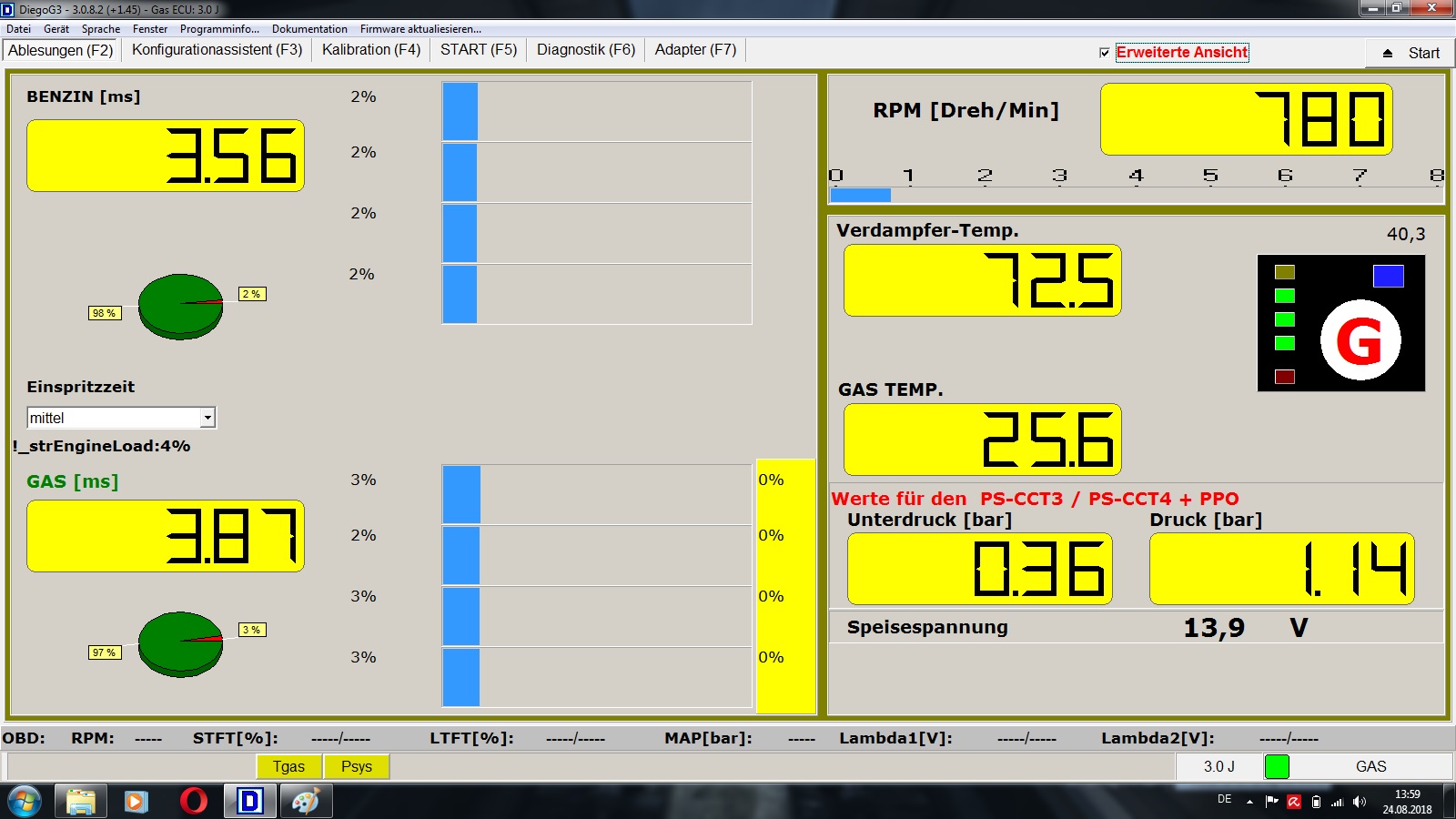Click the Tgas button
Viewport: 1456px width, 819px height.
coord(288,766)
